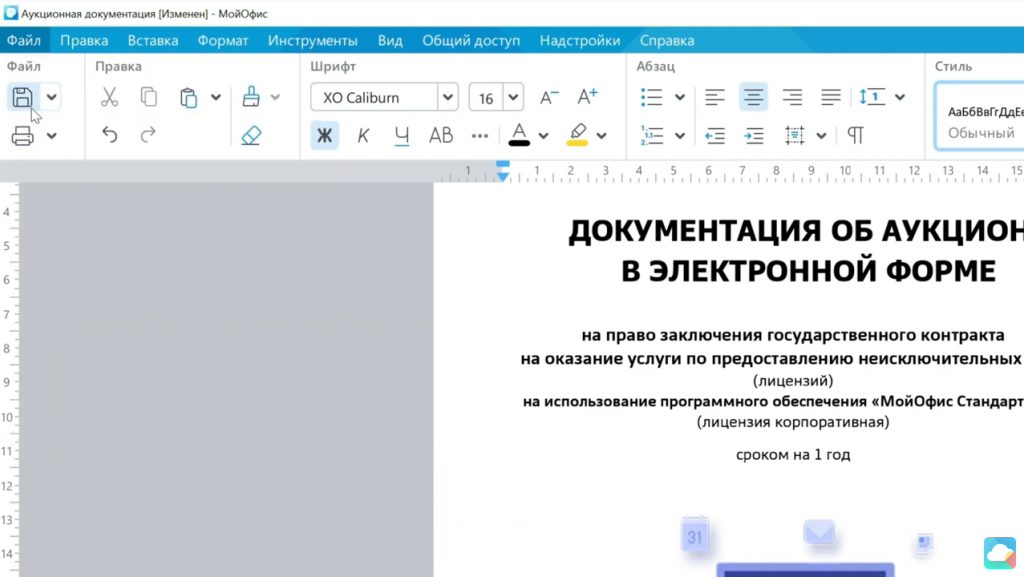Toggle italic К formatting
1024x577 pixels.
click(363, 135)
